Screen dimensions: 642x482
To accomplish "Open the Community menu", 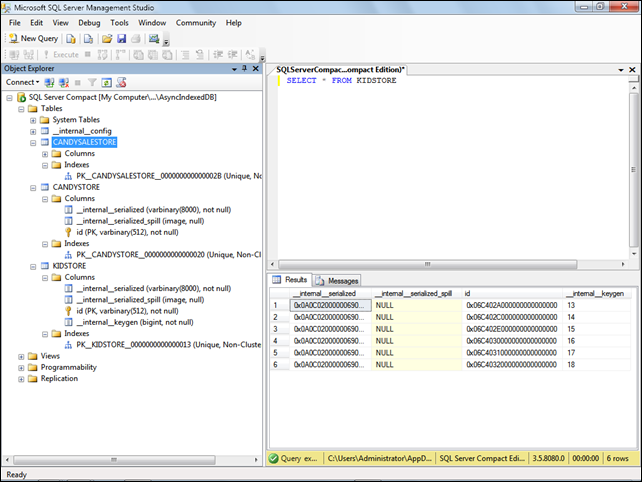I will click(x=195, y=22).
